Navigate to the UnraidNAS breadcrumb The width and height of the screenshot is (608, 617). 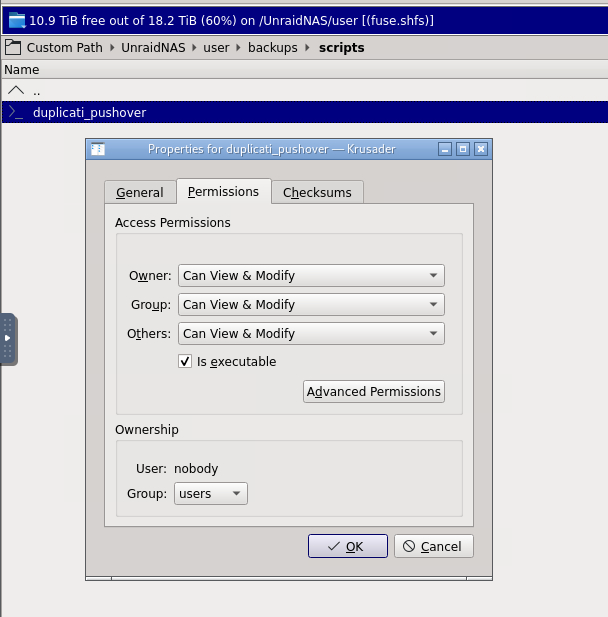[x=153, y=48]
